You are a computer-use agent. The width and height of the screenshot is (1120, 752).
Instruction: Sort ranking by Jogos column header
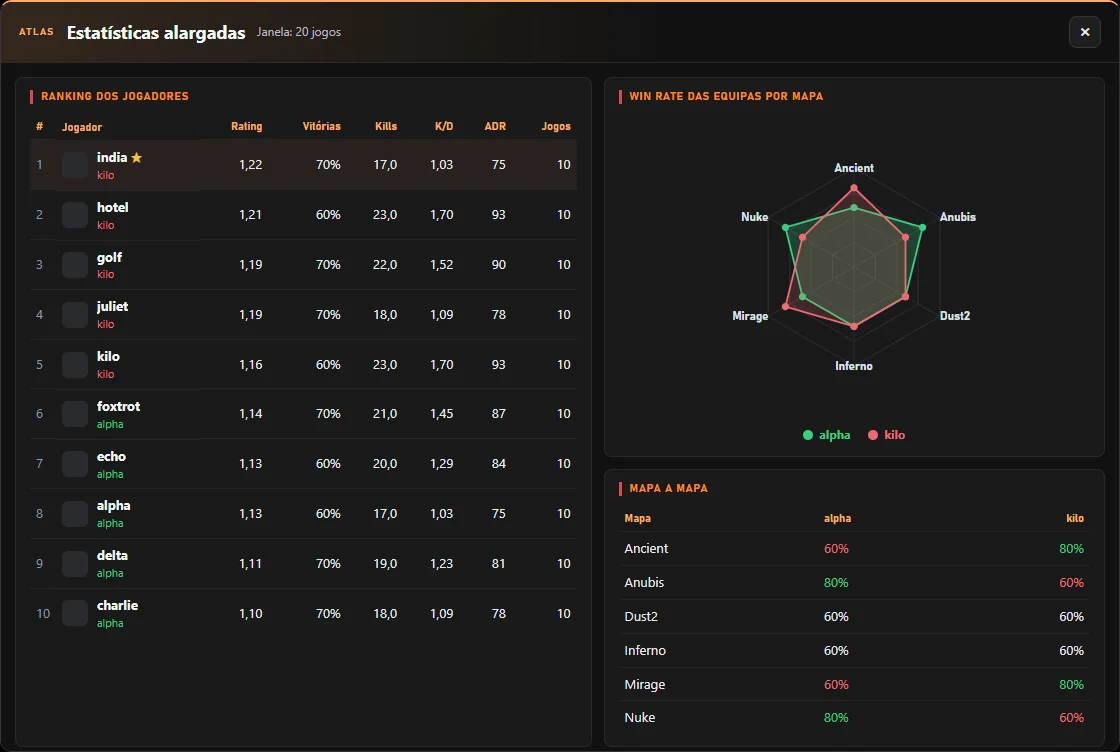point(556,126)
